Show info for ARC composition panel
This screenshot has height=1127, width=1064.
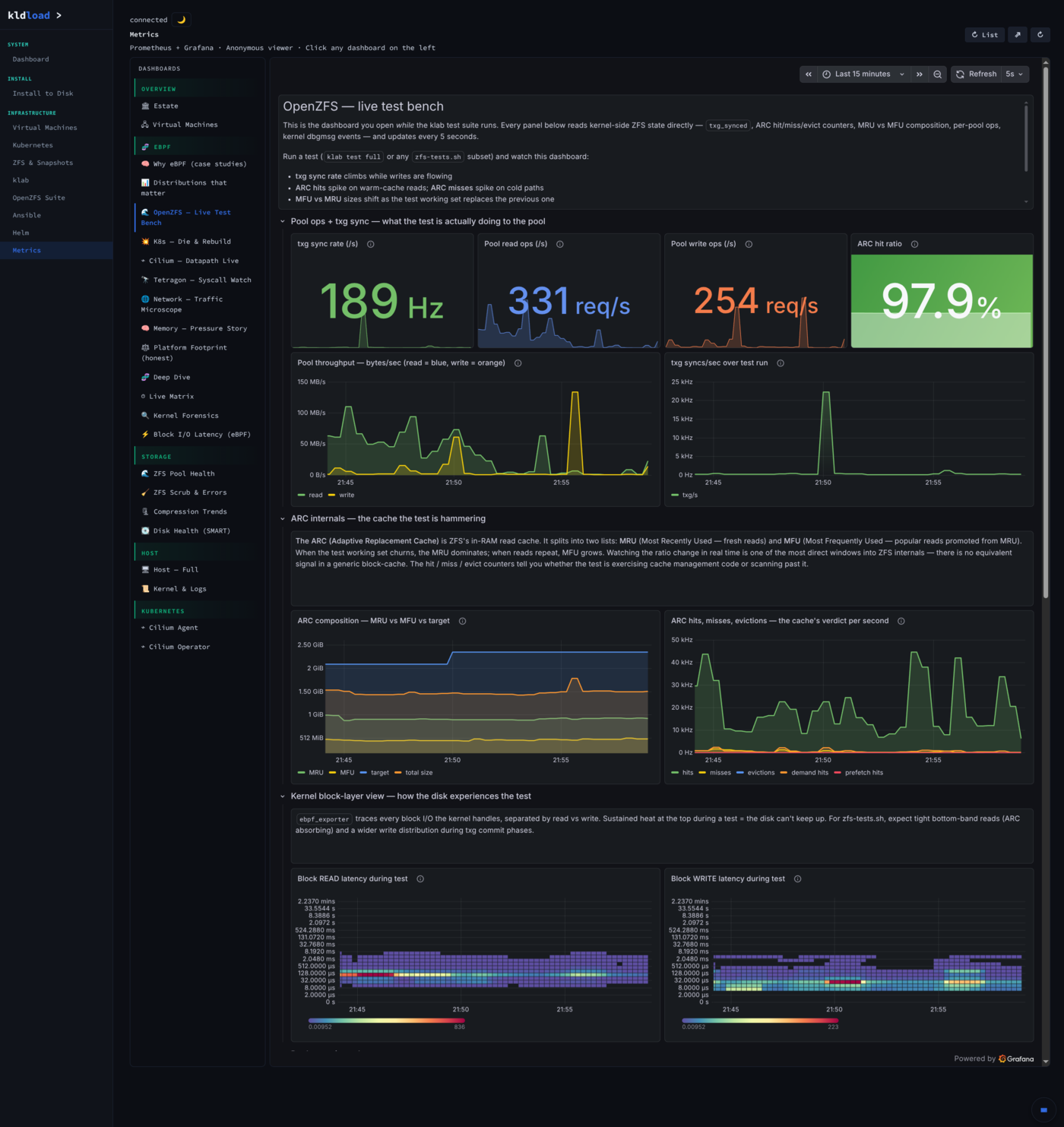point(463,621)
